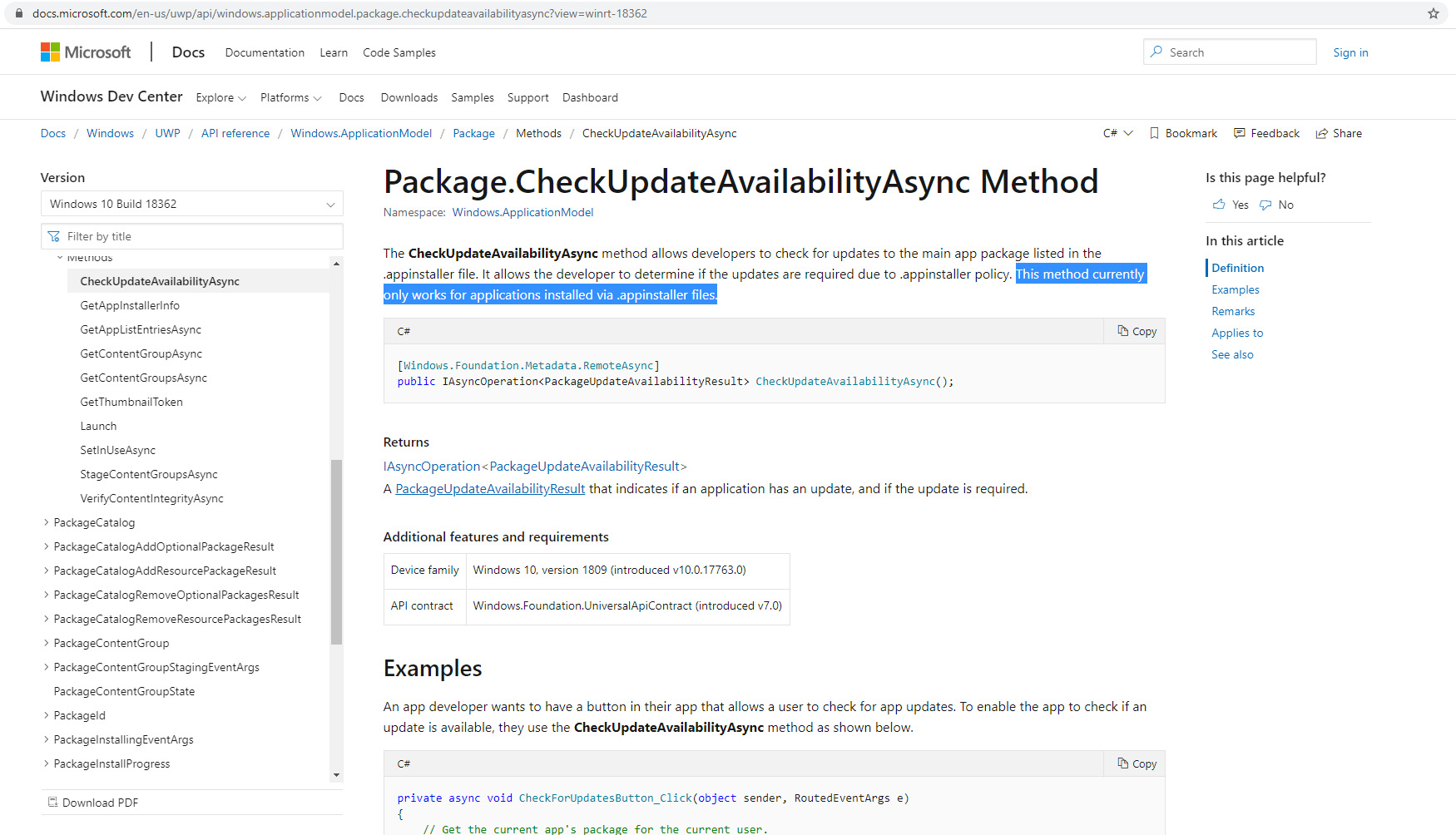Viewport: 1456px width, 835px height.
Task: Expand the Platforms menu
Action: [x=290, y=97]
